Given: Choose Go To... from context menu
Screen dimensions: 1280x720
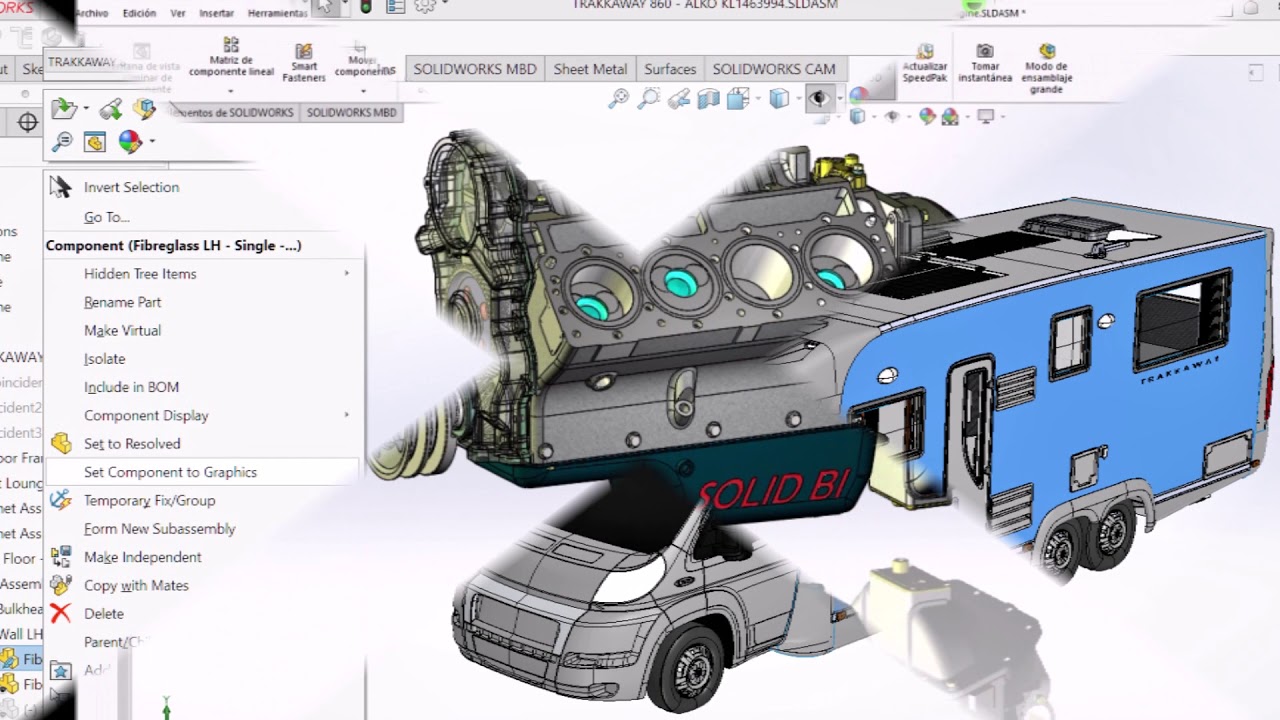Looking at the screenshot, I should [107, 217].
